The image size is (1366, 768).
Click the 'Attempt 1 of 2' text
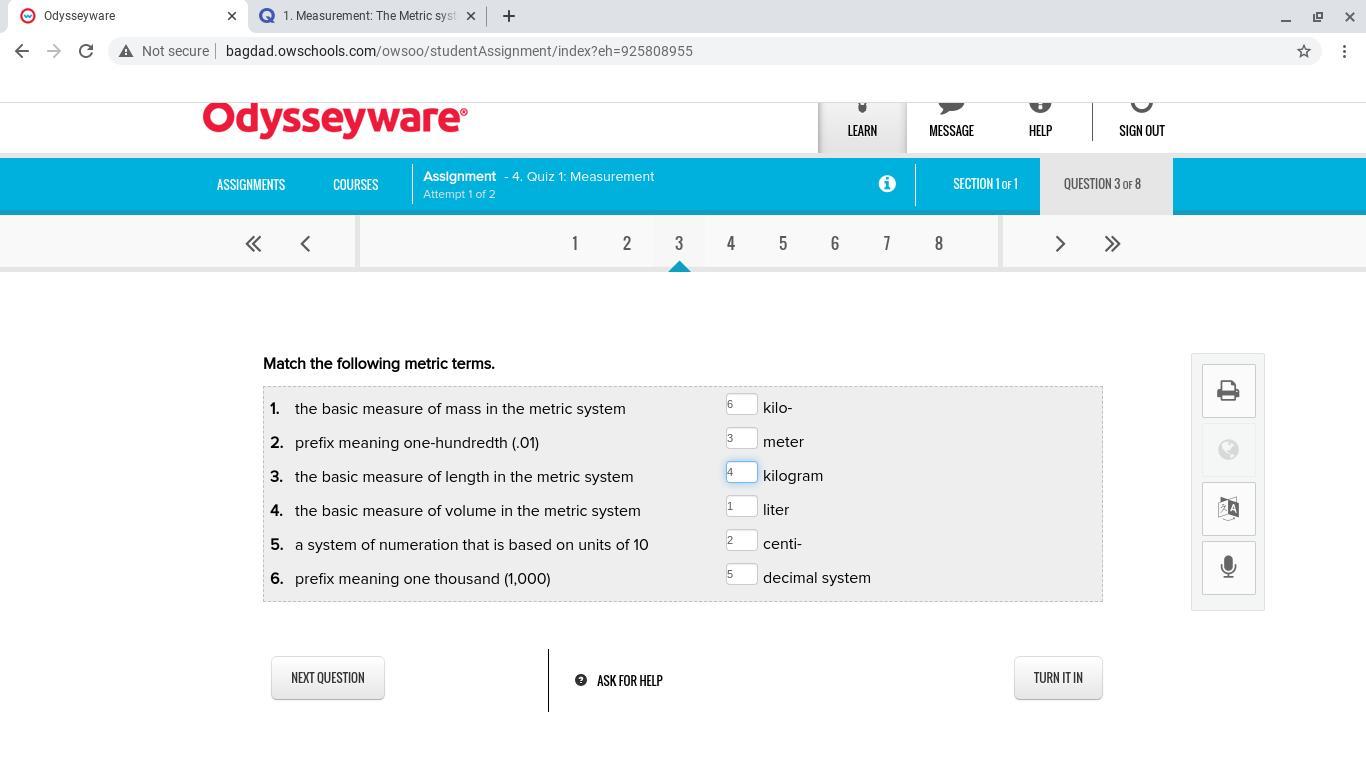click(x=459, y=194)
